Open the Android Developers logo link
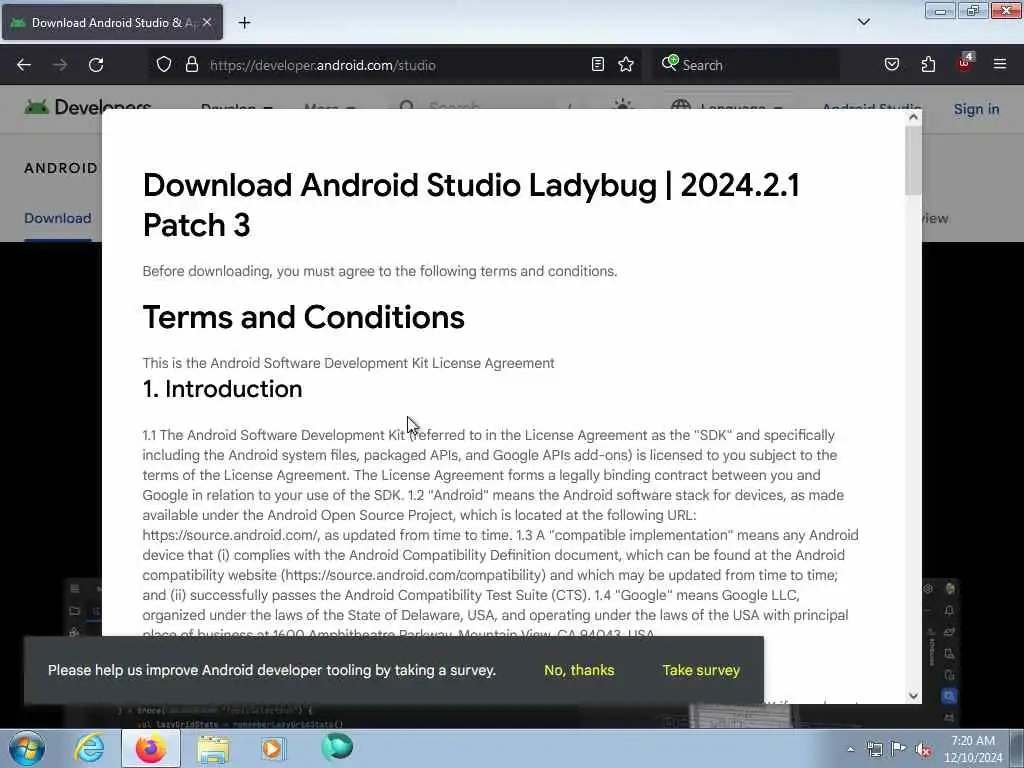Image resolution: width=1024 pixels, height=768 pixels. click(x=88, y=106)
